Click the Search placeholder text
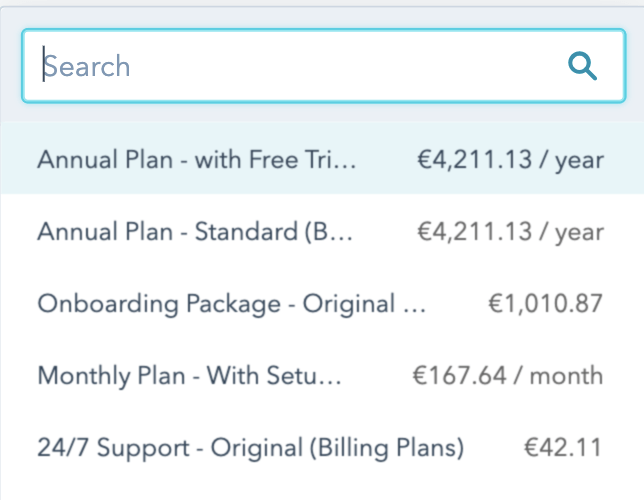This screenshot has width=644, height=500. pyautogui.click(x=87, y=67)
